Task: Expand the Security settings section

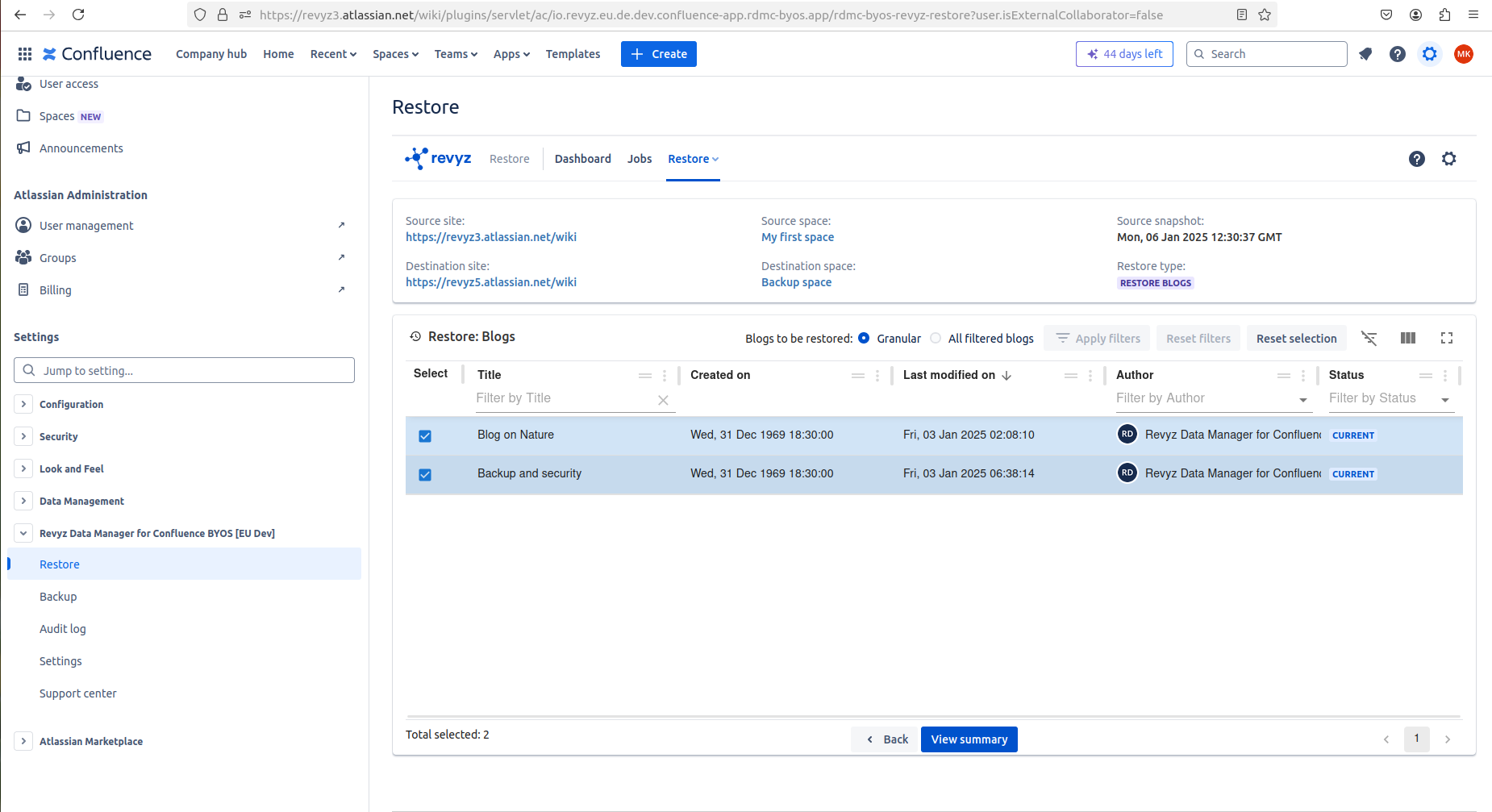Action: point(23,436)
